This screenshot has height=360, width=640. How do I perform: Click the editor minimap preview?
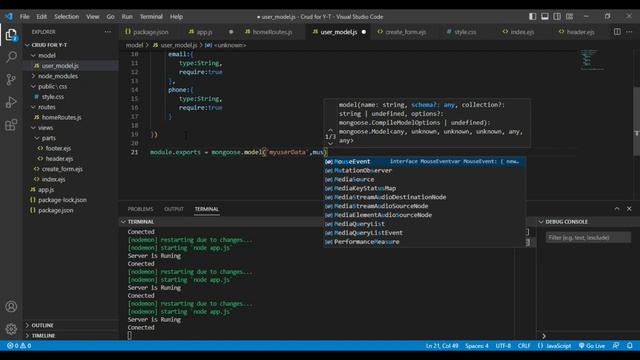[x=592, y=60]
